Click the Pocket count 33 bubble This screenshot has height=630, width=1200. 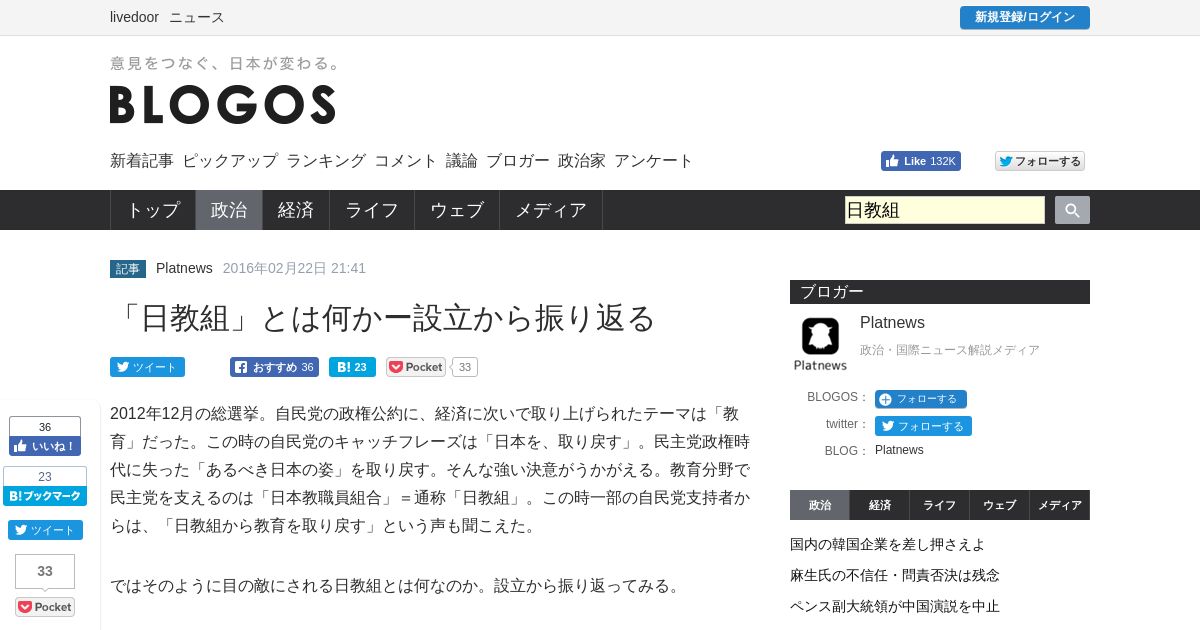coord(465,367)
